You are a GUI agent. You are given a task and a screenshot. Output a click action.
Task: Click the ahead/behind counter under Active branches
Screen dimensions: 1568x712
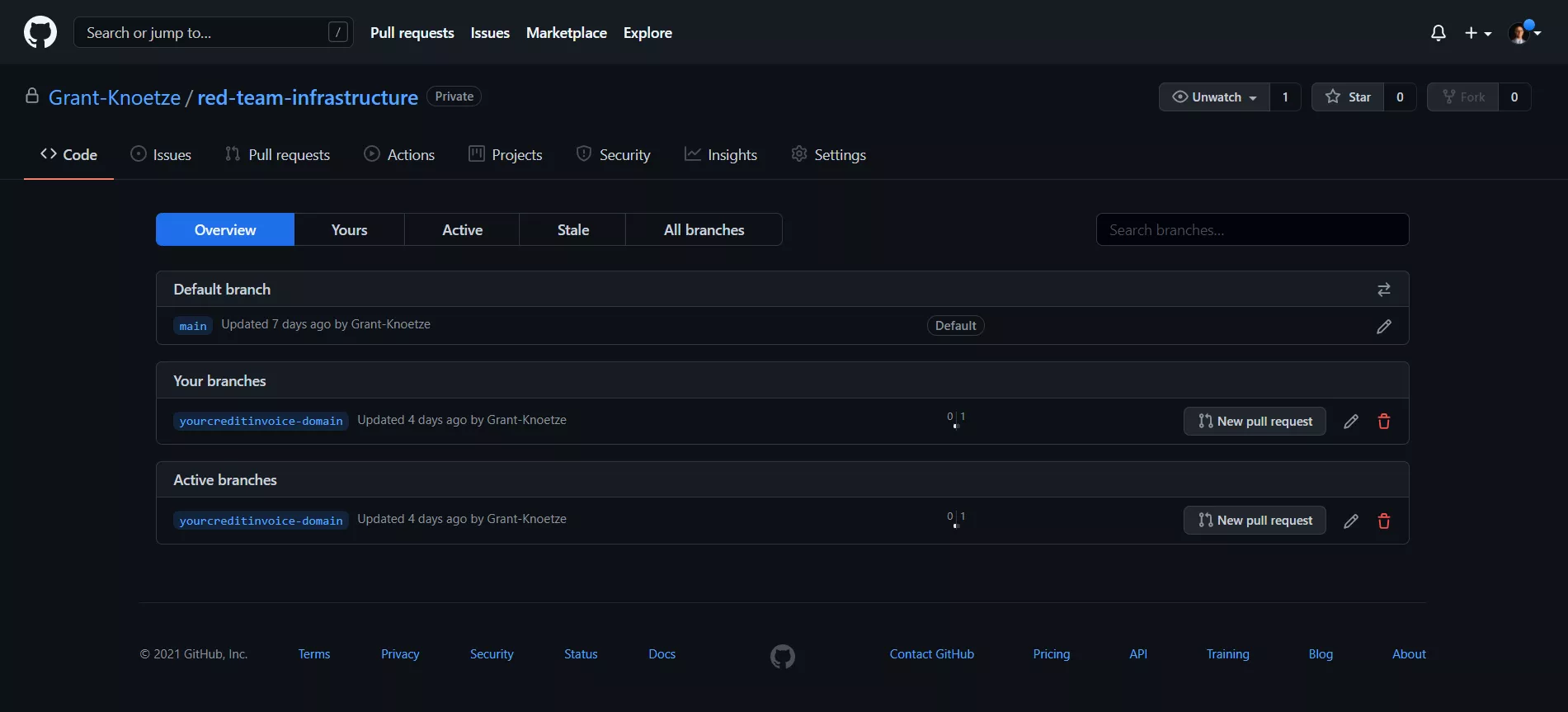coord(956,519)
